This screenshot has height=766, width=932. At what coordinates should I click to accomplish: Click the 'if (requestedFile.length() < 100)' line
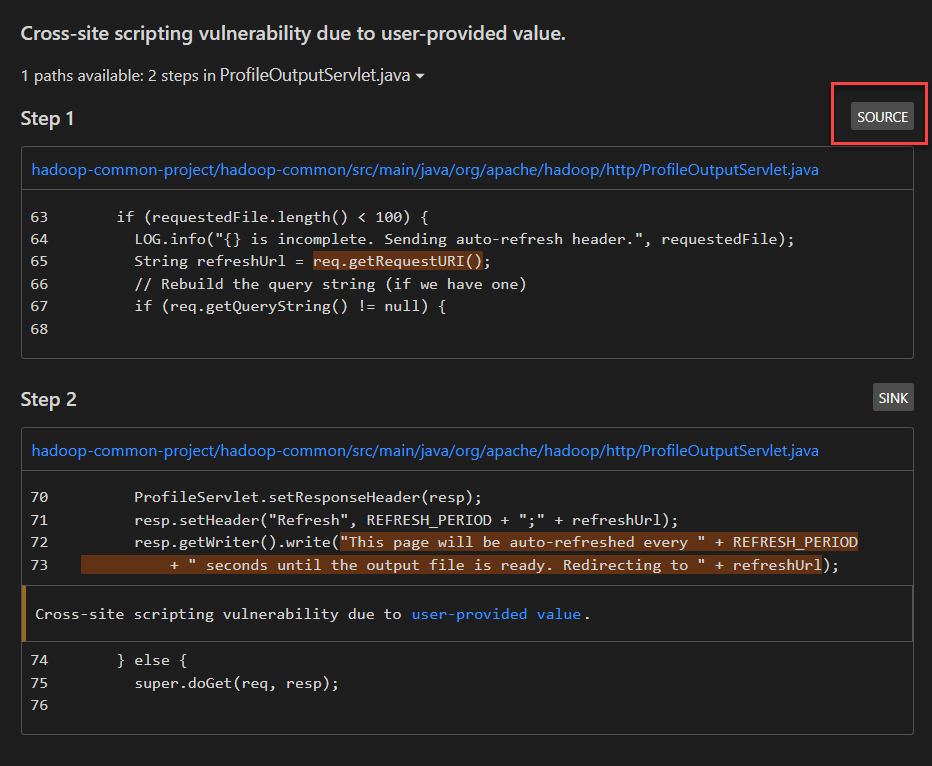pos(272,217)
